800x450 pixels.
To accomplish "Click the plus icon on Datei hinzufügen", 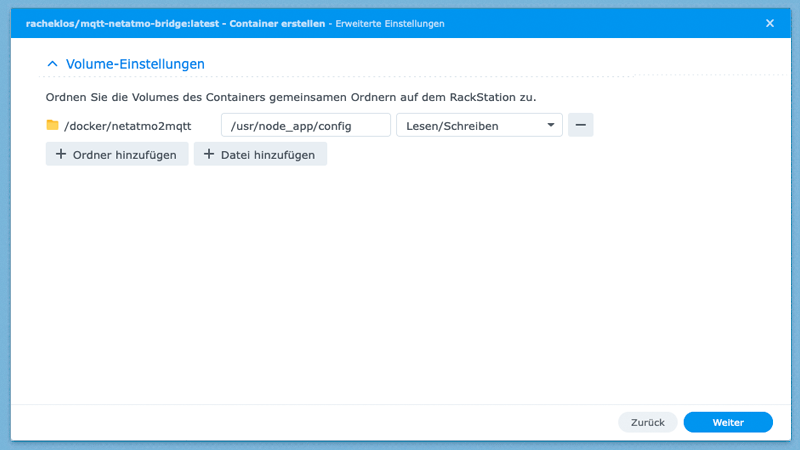I will click(x=209, y=155).
